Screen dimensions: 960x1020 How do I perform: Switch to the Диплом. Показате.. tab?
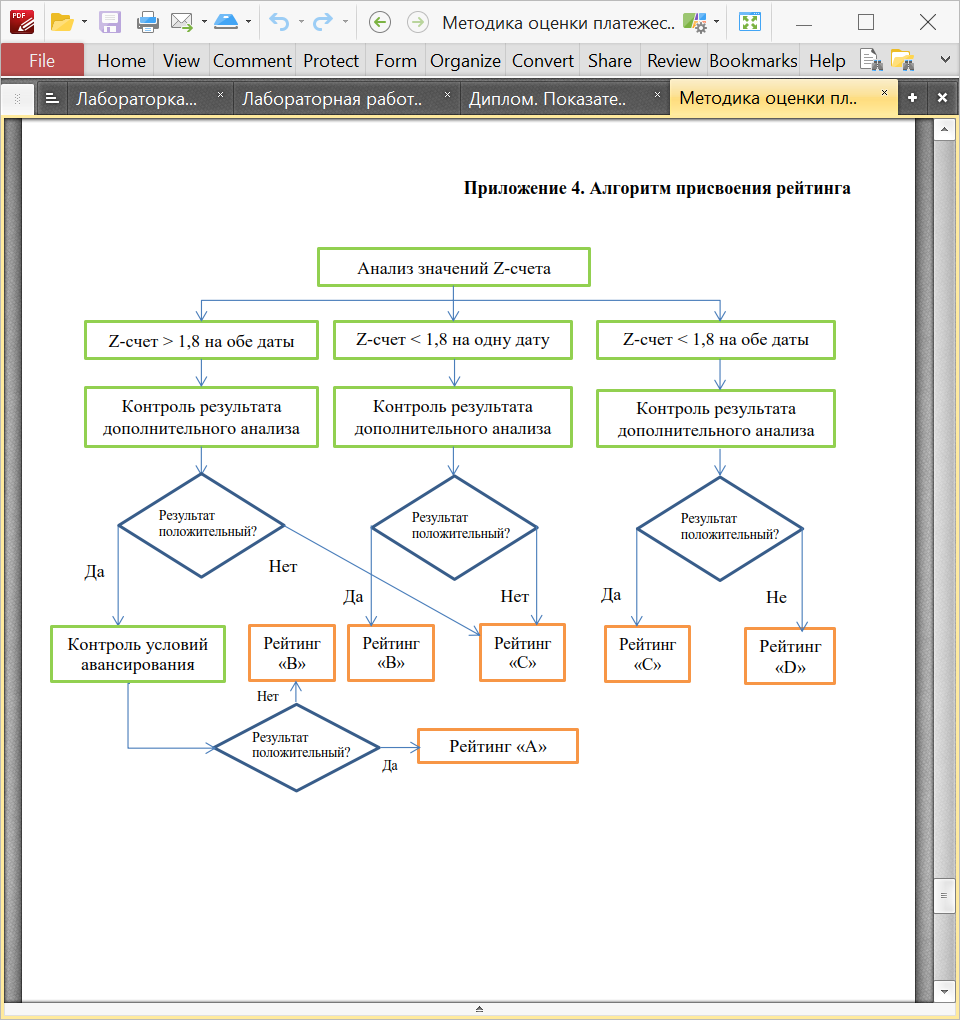coord(547,99)
